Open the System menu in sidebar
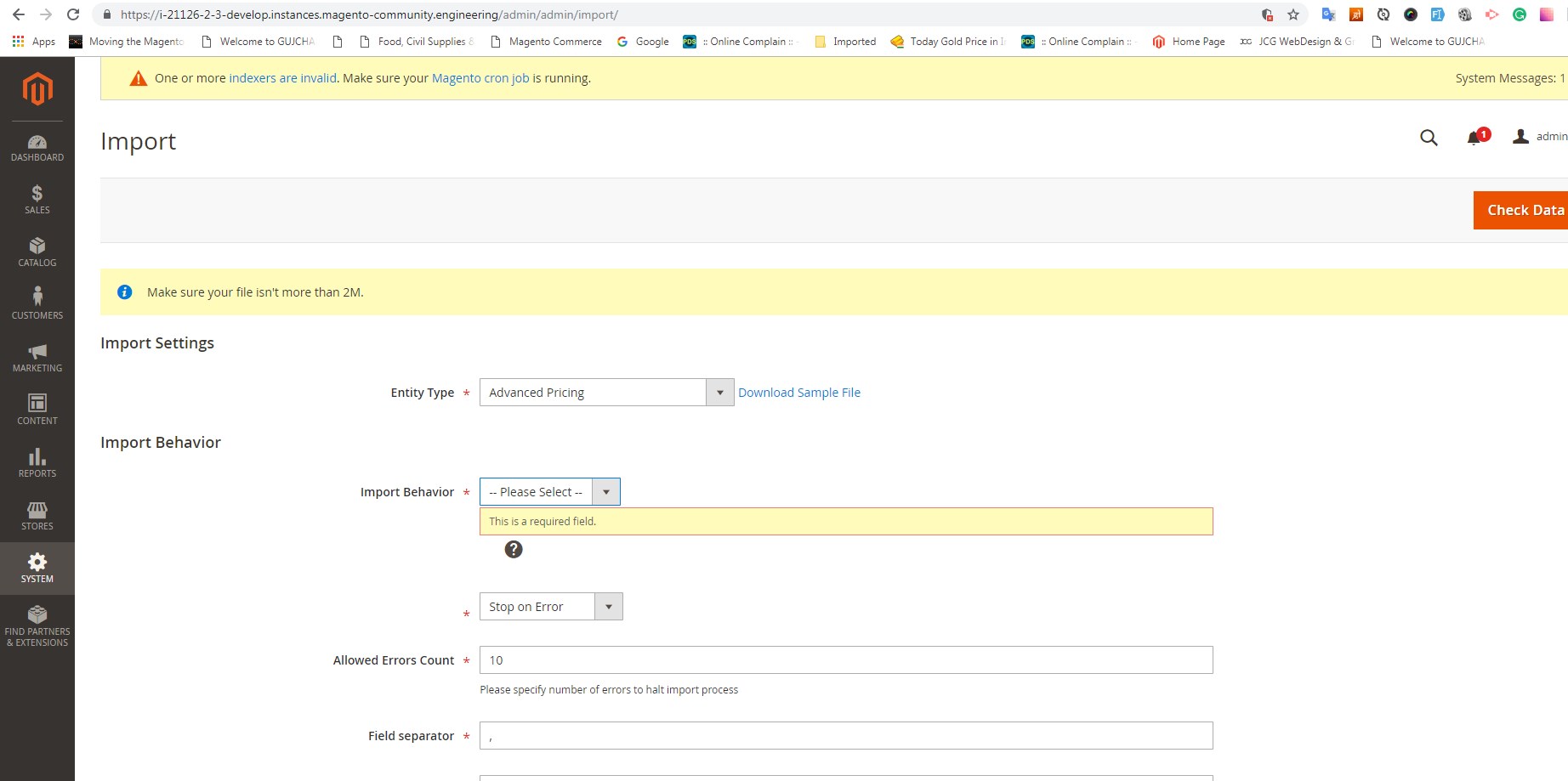 (x=37, y=568)
